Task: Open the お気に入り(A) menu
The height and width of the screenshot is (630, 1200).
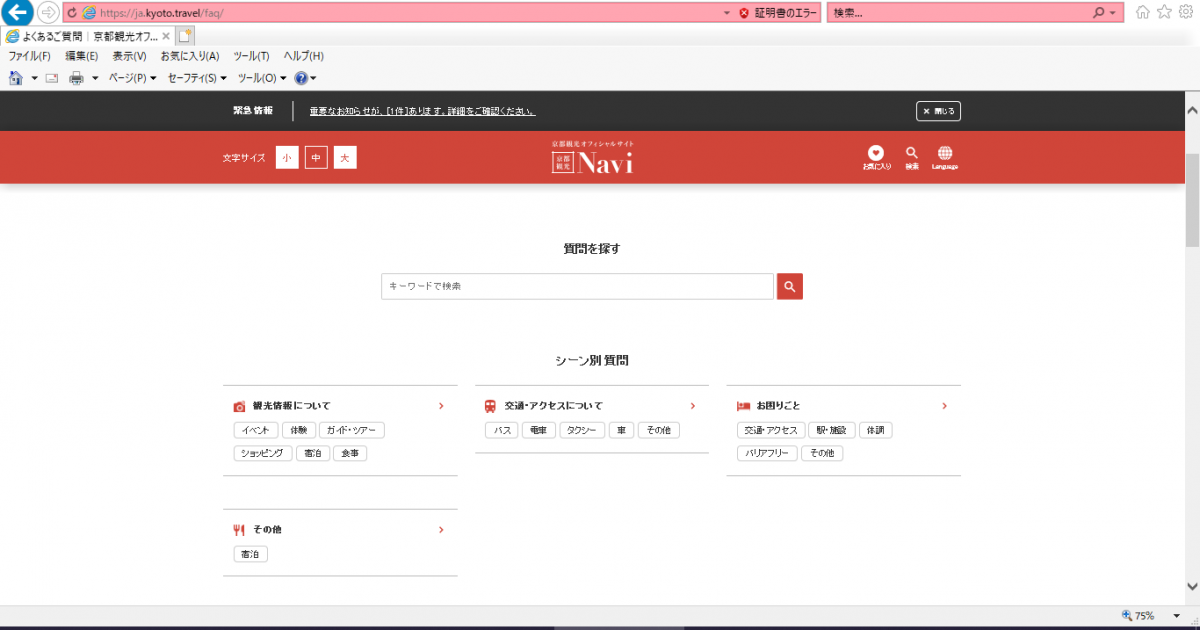Action: [x=189, y=56]
